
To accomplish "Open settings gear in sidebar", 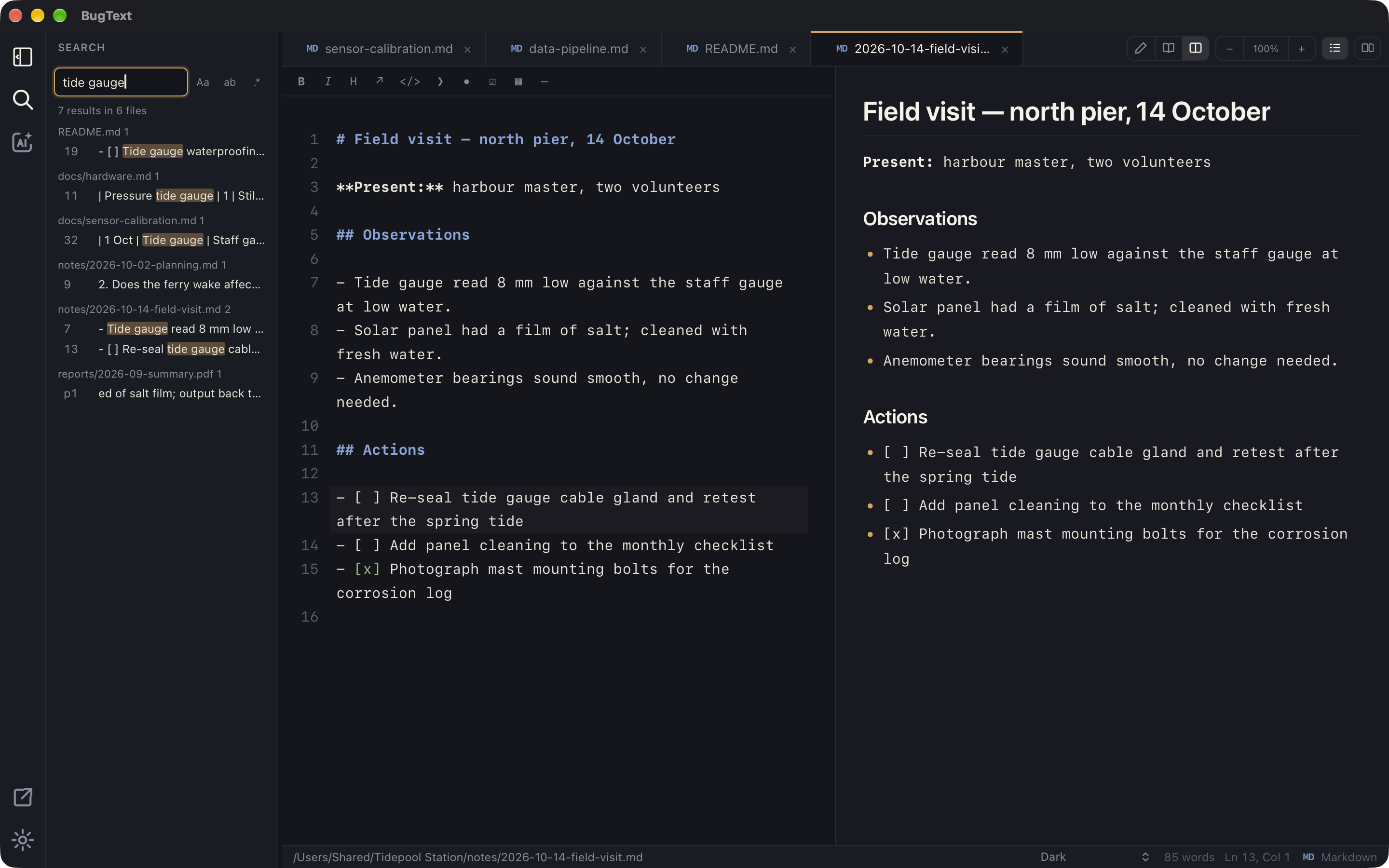I will tap(22, 840).
